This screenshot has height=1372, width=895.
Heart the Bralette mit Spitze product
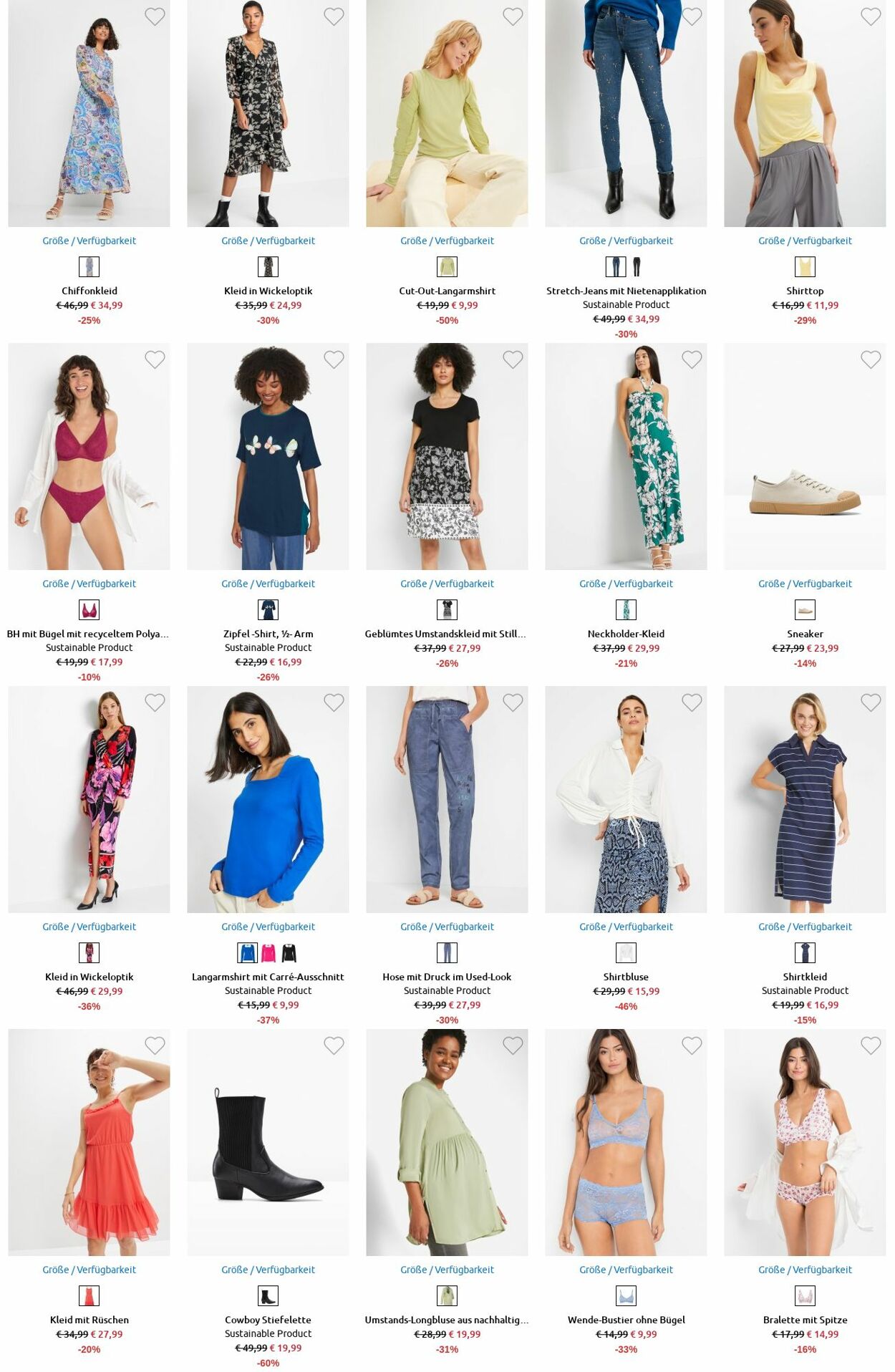[871, 1045]
